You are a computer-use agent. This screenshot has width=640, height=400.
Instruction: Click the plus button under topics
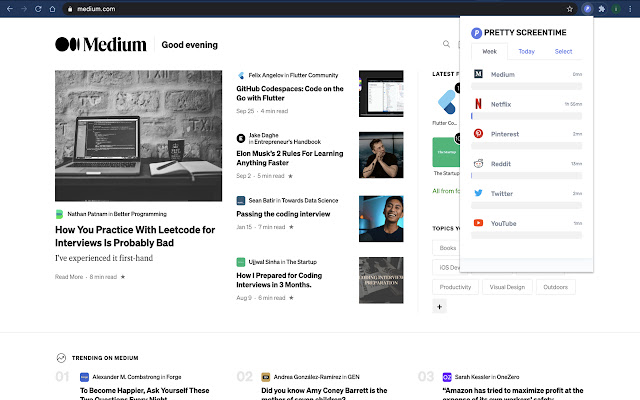click(x=440, y=307)
